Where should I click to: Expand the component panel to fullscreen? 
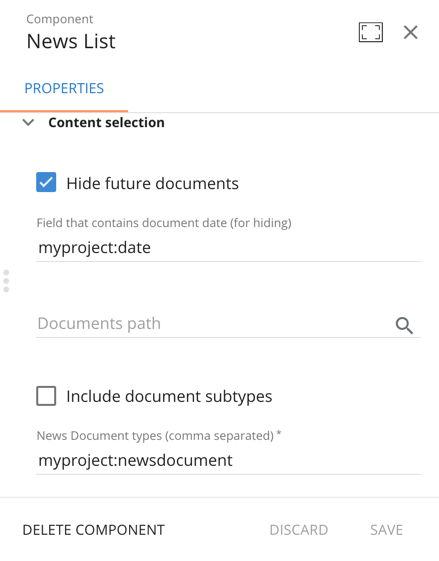click(371, 32)
